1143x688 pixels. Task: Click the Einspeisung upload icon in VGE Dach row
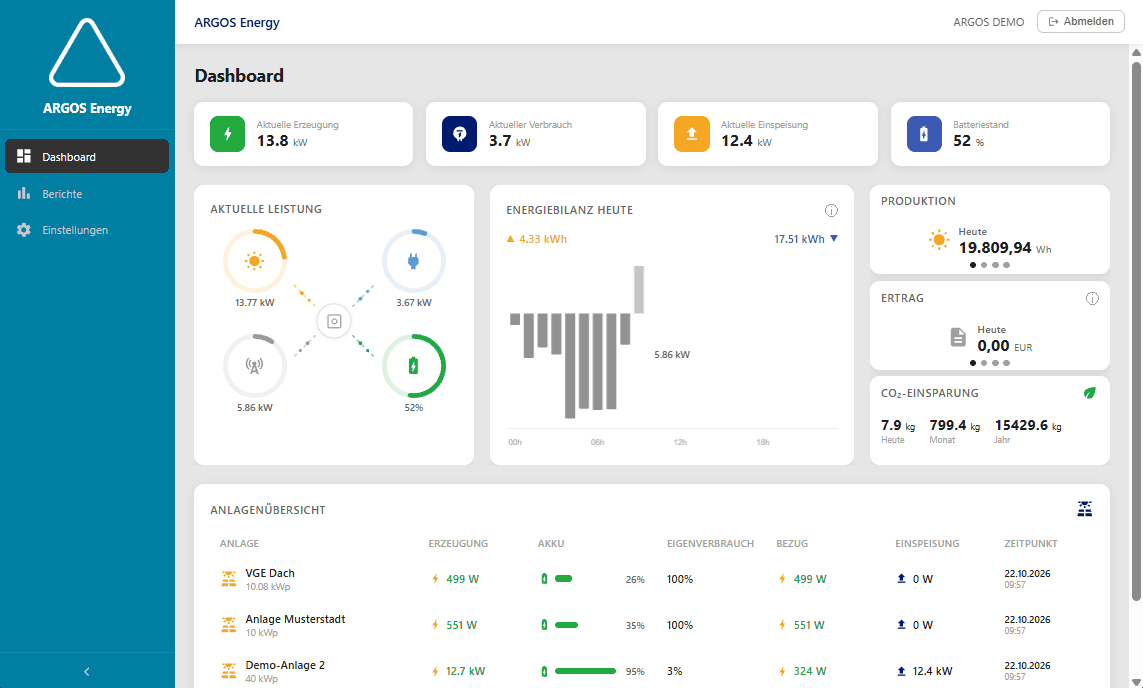pyautogui.click(x=901, y=579)
